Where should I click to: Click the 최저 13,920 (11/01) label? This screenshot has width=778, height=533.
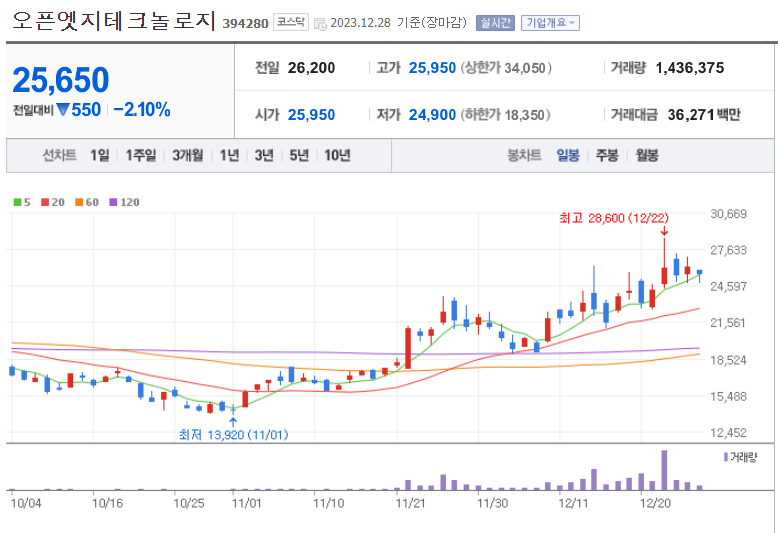pyautogui.click(x=233, y=435)
